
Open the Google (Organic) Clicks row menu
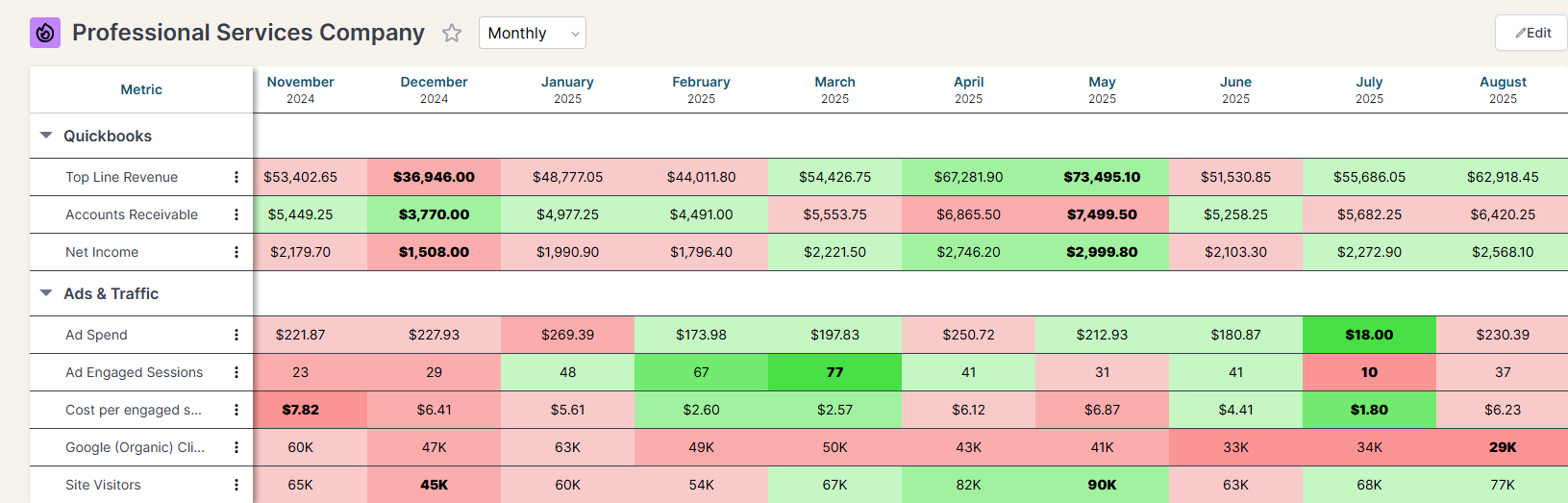236,447
